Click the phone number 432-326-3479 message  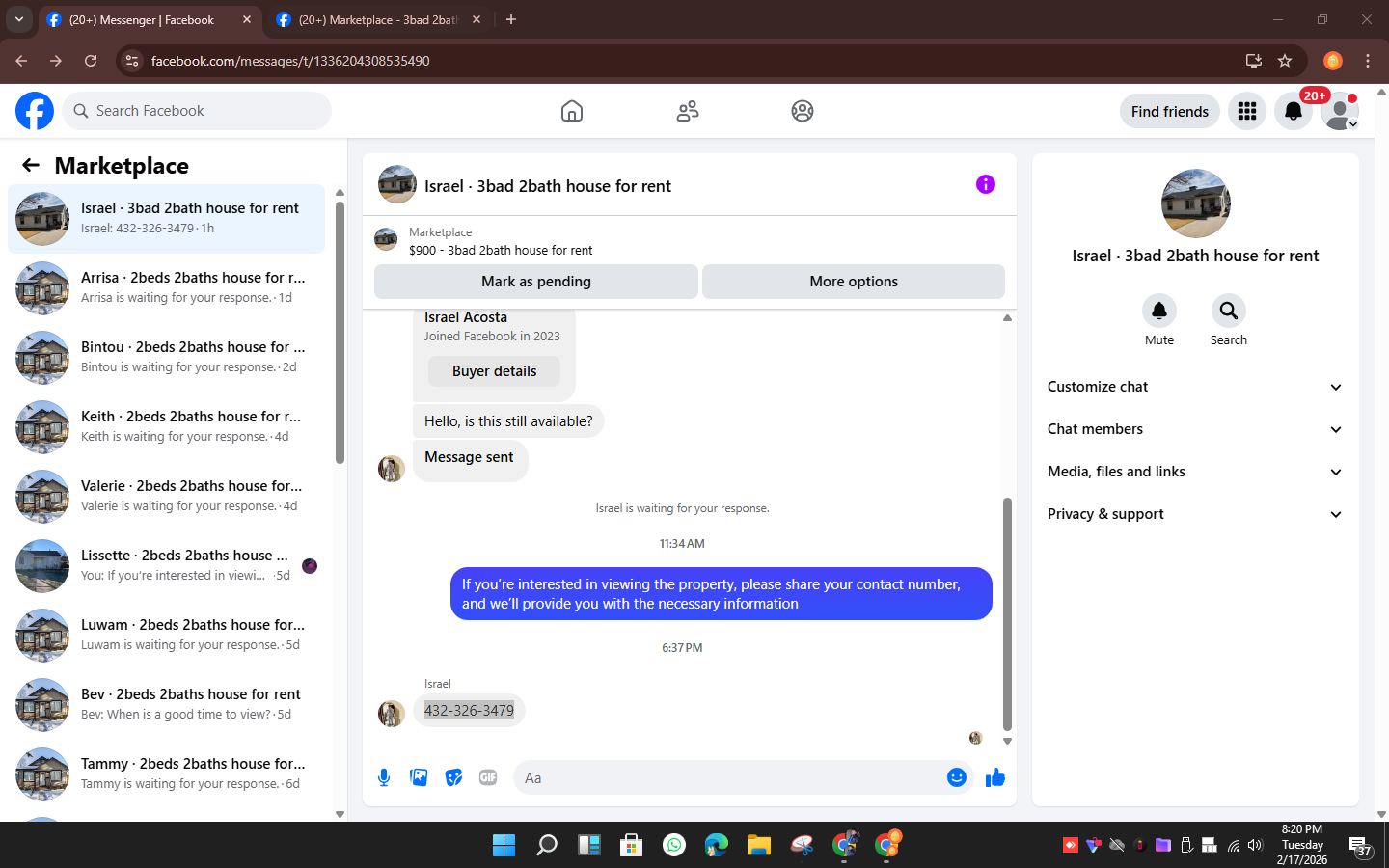coord(469,711)
